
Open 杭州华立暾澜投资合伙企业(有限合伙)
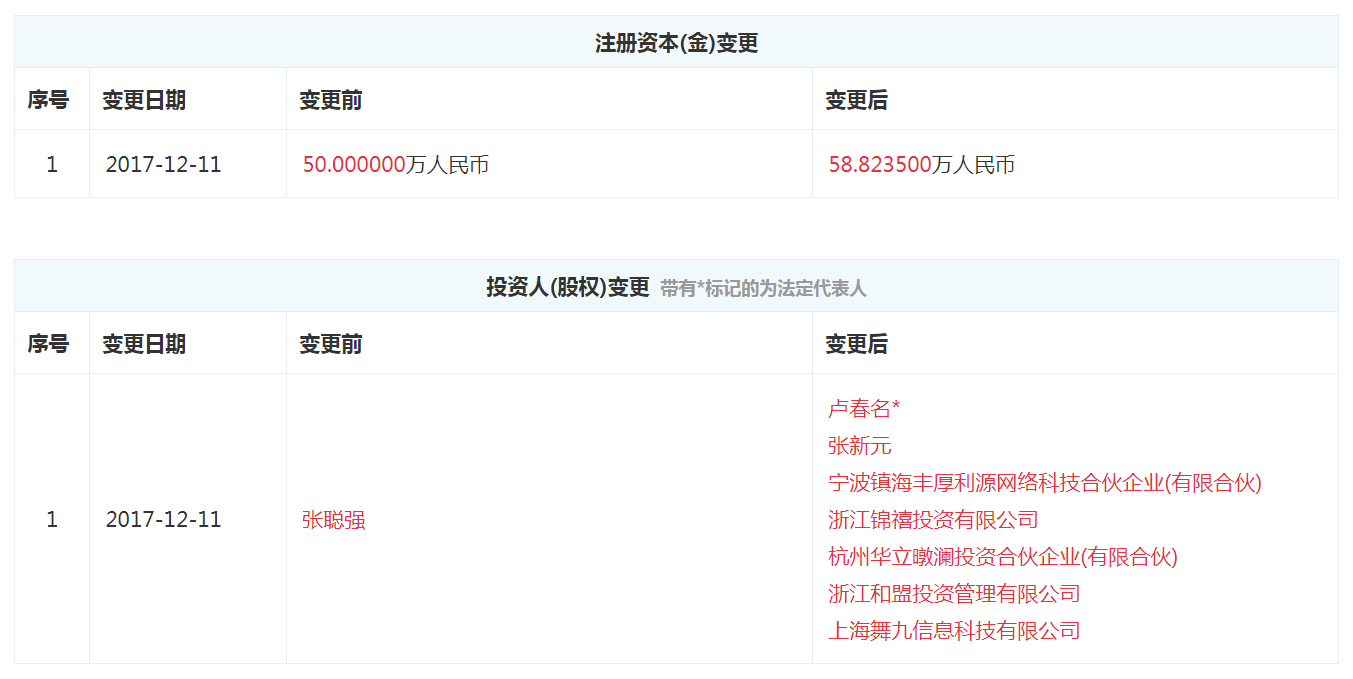click(1003, 557)
